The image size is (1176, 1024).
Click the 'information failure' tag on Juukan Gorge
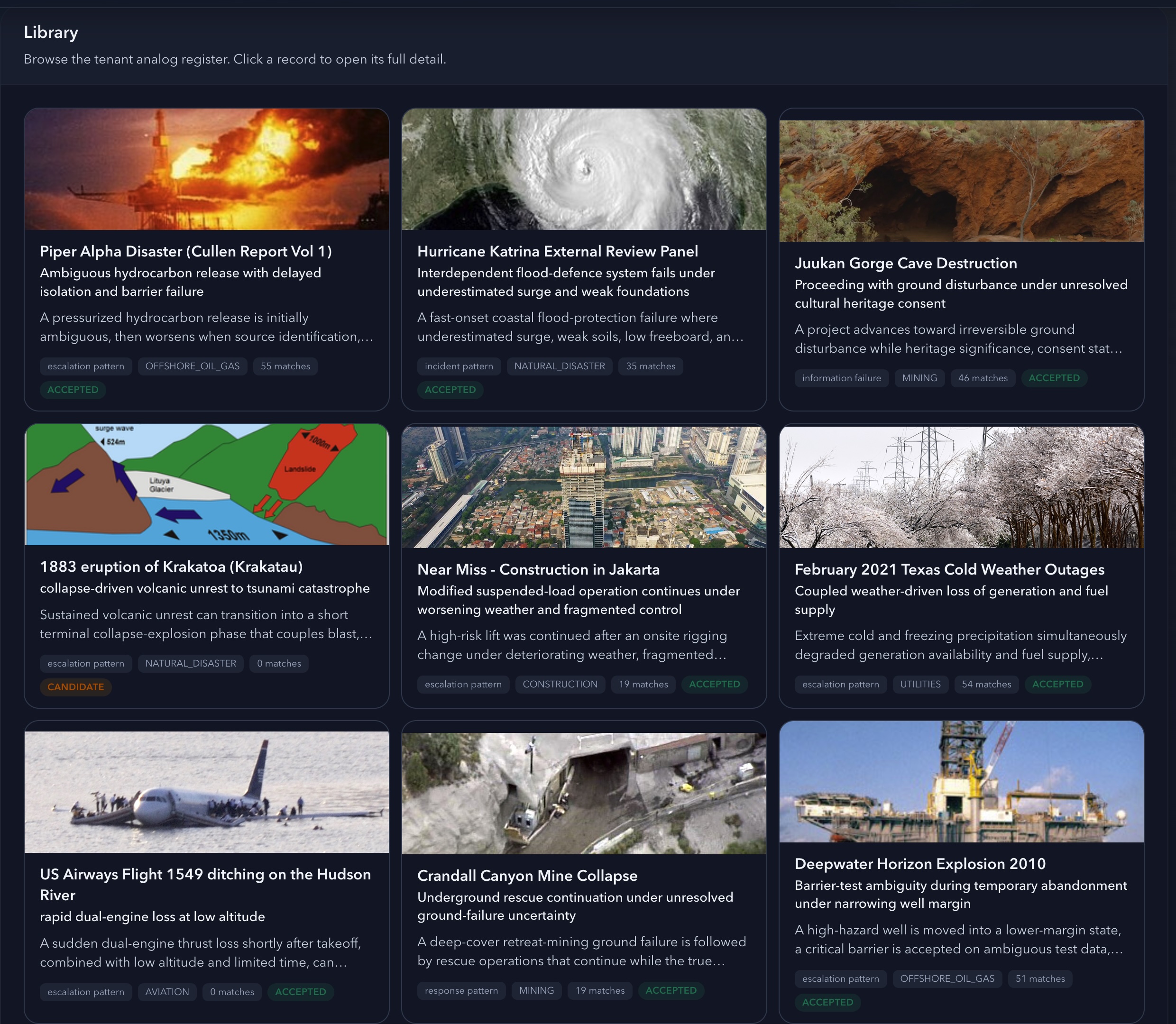842,378
